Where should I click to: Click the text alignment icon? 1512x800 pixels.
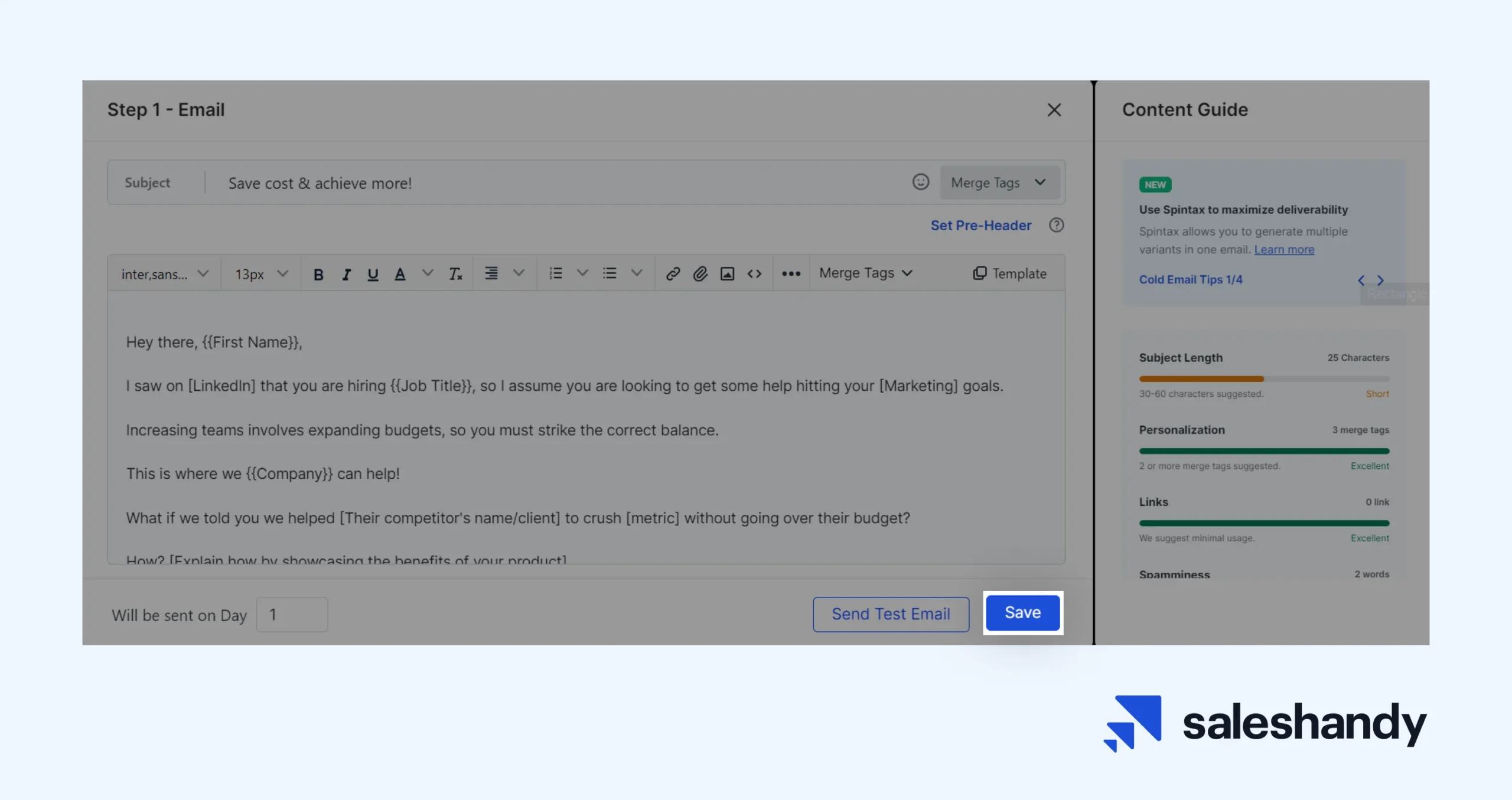[x=491, y=273]
